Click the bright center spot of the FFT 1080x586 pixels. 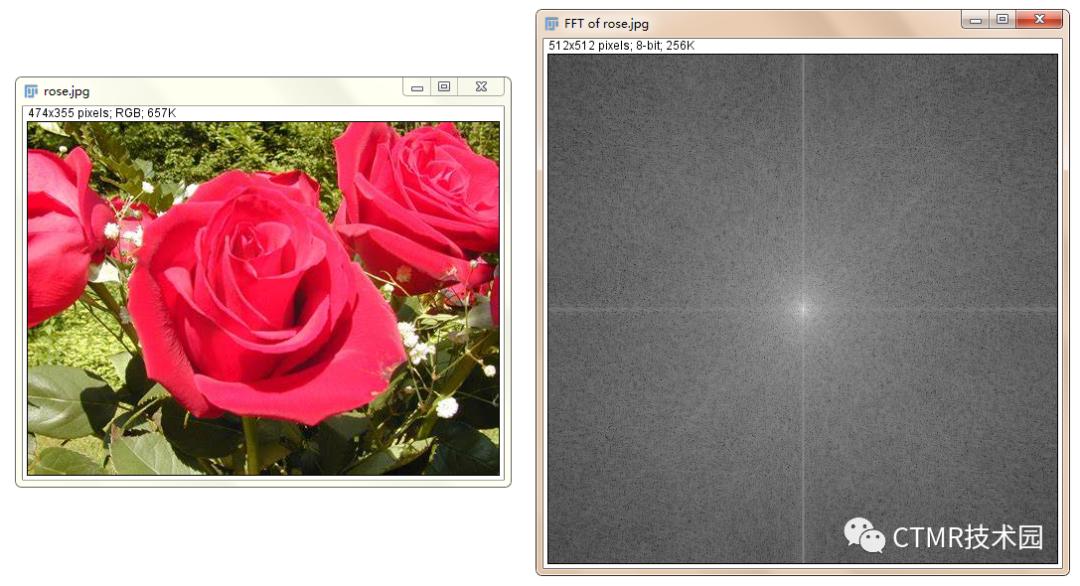tap(803, 308)
